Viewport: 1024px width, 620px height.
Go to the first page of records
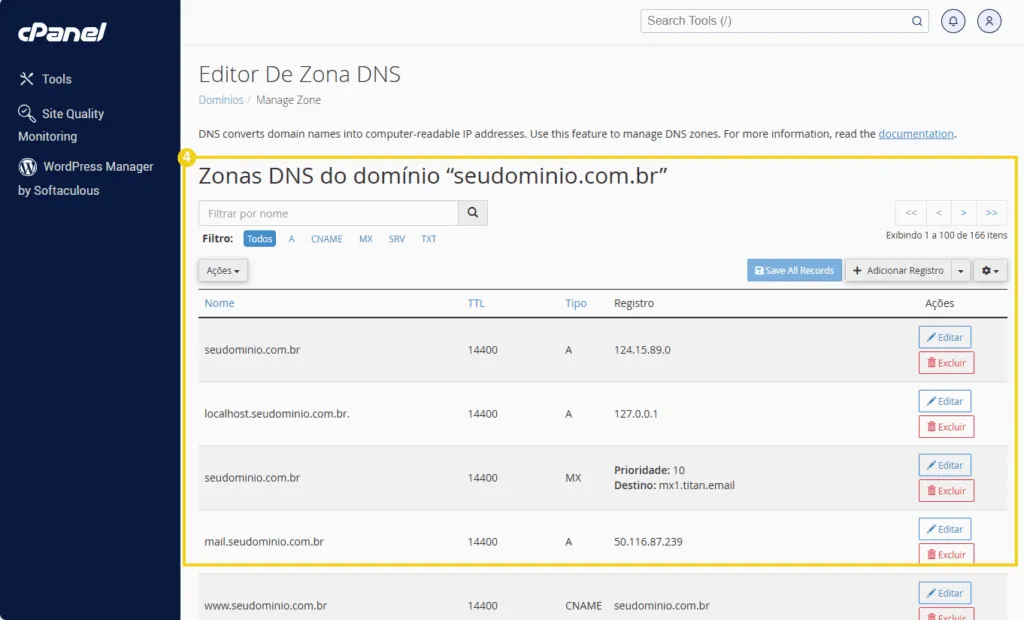tap(910, 212)
